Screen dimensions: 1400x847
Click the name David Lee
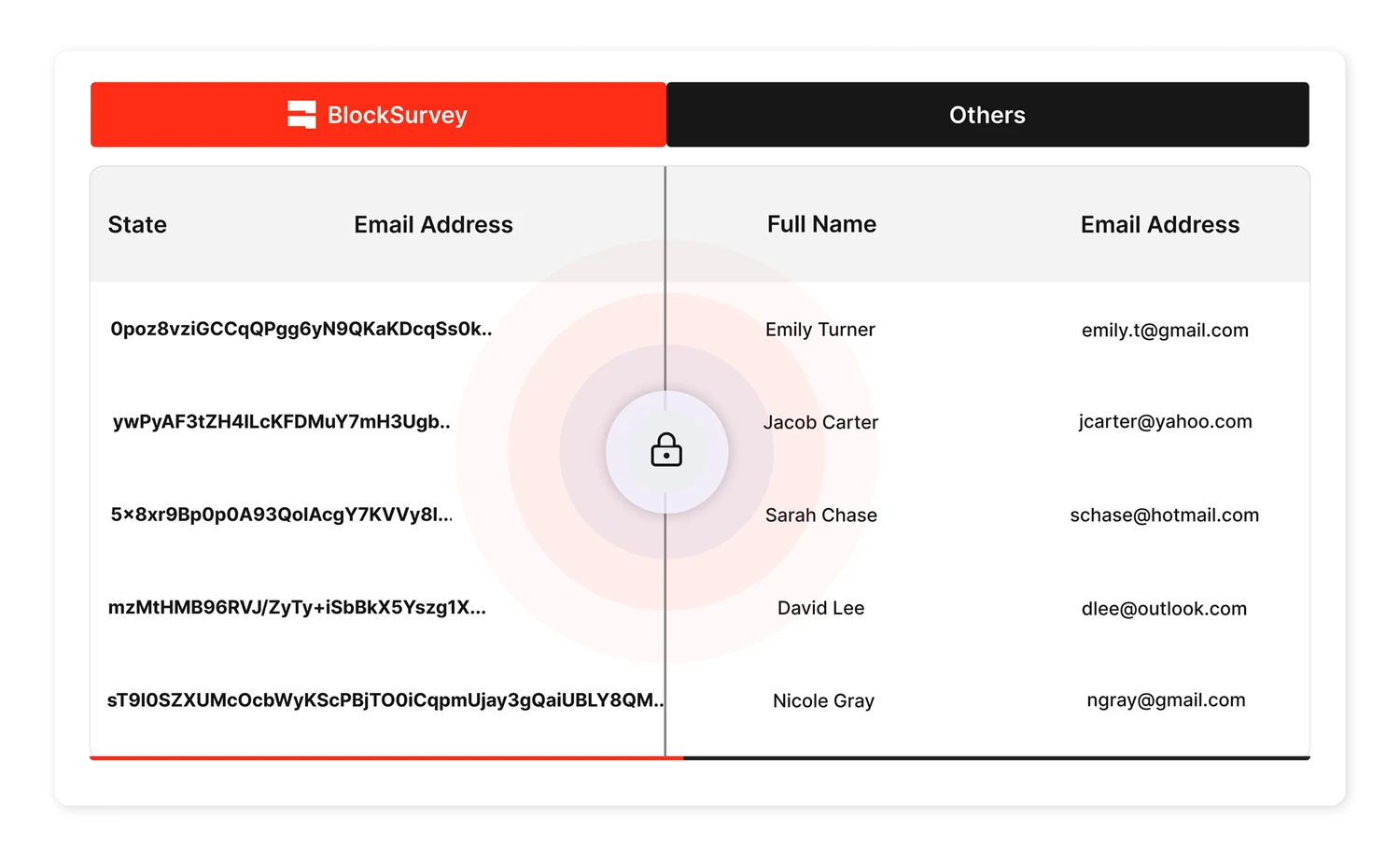pos(820,608)
